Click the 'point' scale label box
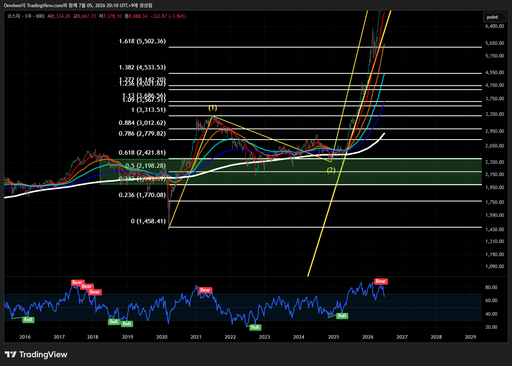The width and height of the screenshot is (512, 366). coord(495,17)
